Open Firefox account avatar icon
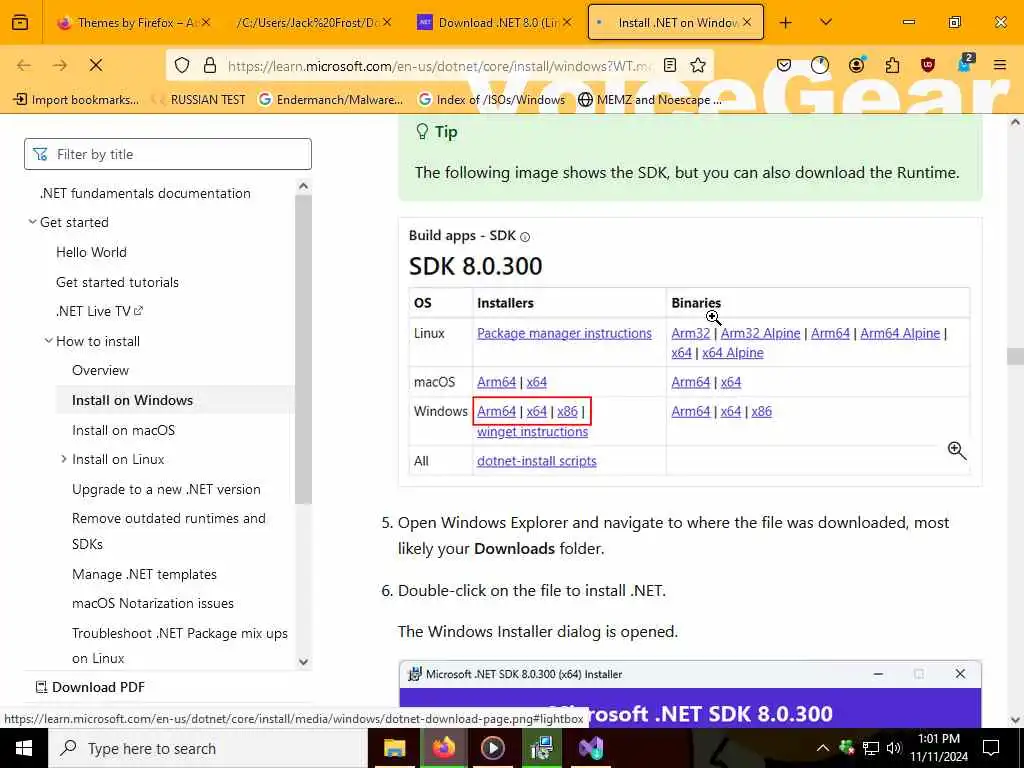Image resolution: width=1024 pixels, height=768 pixels. (x=856, y=65)
